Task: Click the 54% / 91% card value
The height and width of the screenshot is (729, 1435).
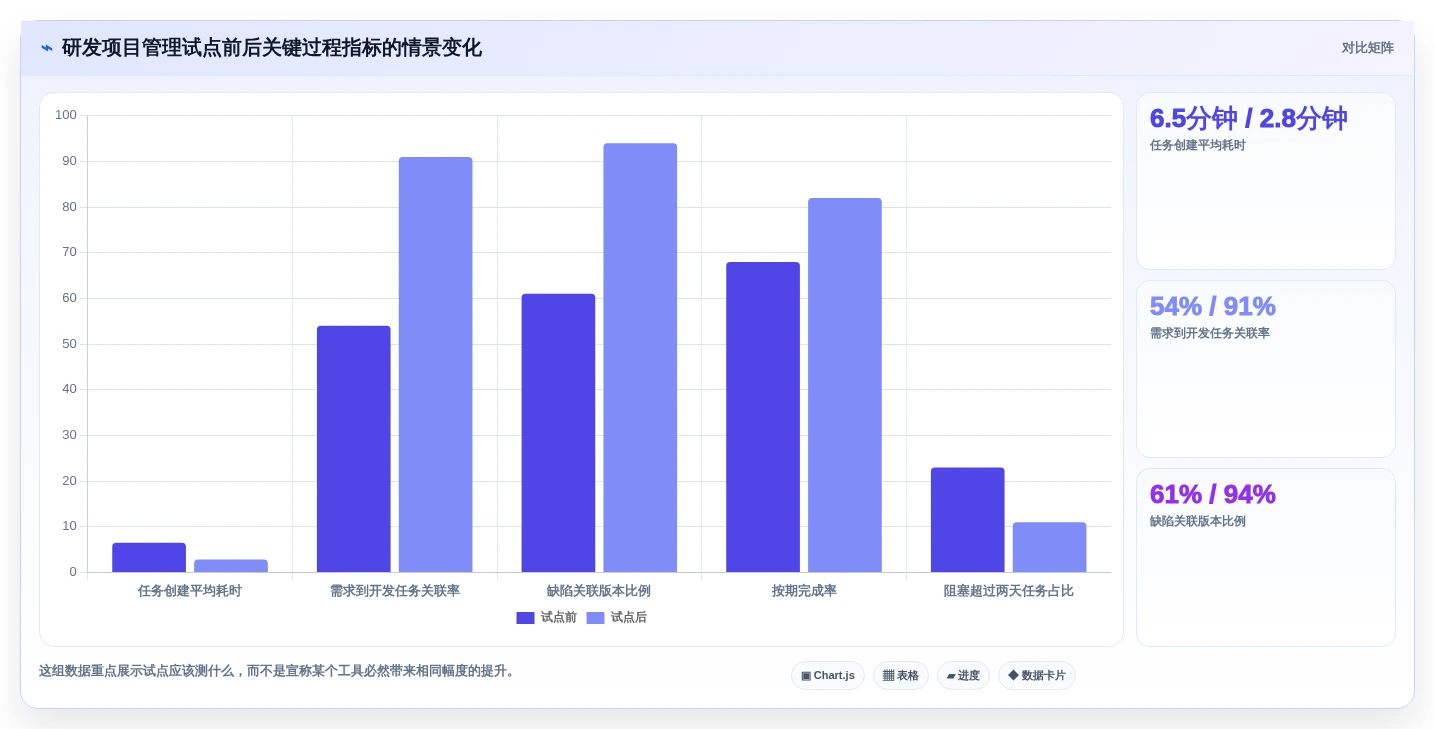Action: click(x=1212, y=307)
